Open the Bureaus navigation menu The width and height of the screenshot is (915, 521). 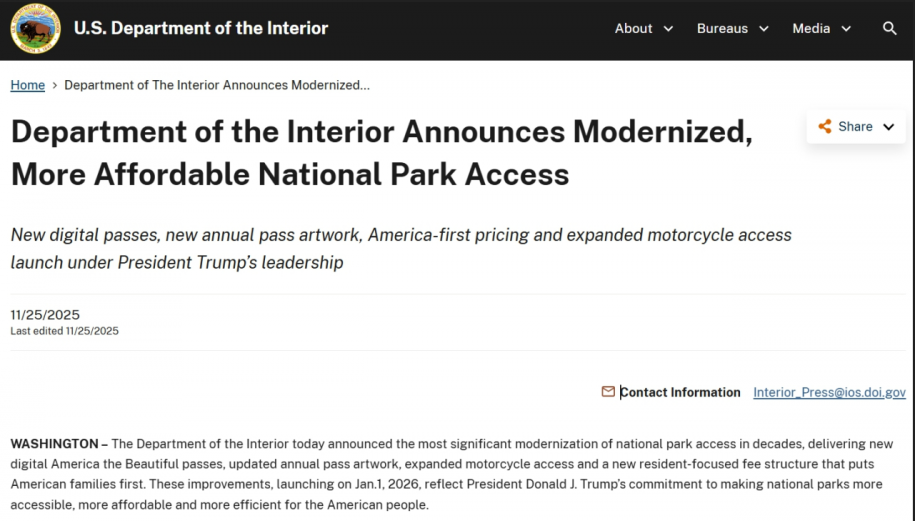click(x=722, y=29)
